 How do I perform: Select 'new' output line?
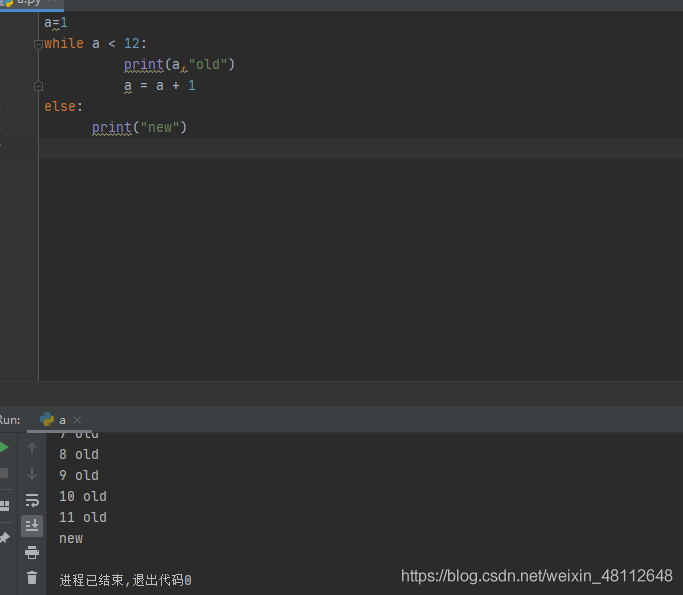(71, 538)
